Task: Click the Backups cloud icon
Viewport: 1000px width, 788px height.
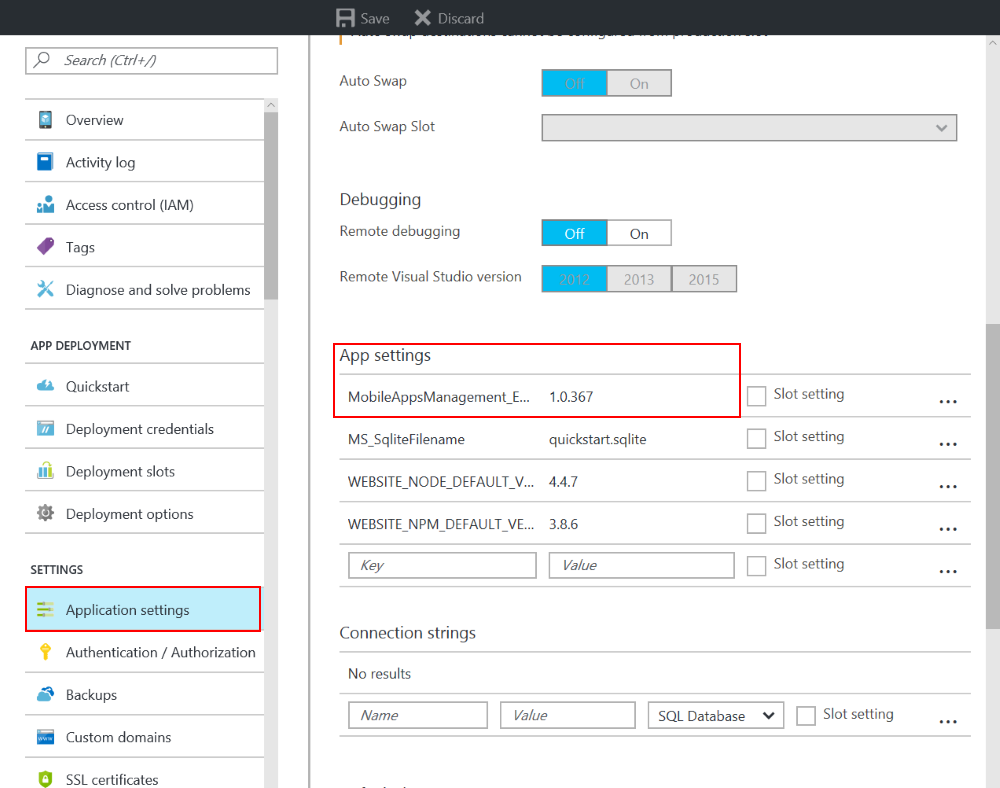Action: click(45, 695)
